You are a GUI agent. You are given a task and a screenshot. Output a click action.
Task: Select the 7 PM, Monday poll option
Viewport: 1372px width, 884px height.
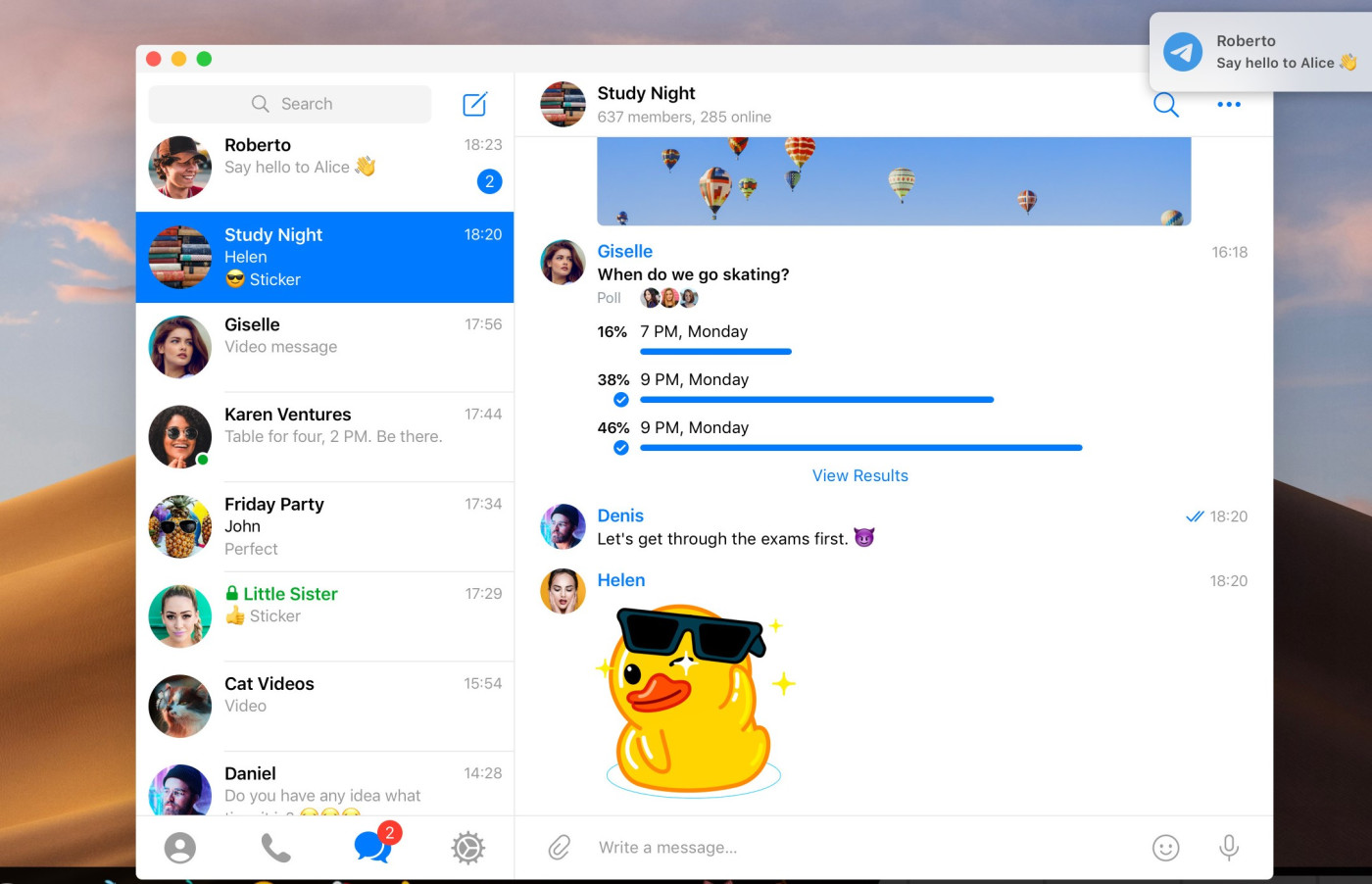(694, 331)
